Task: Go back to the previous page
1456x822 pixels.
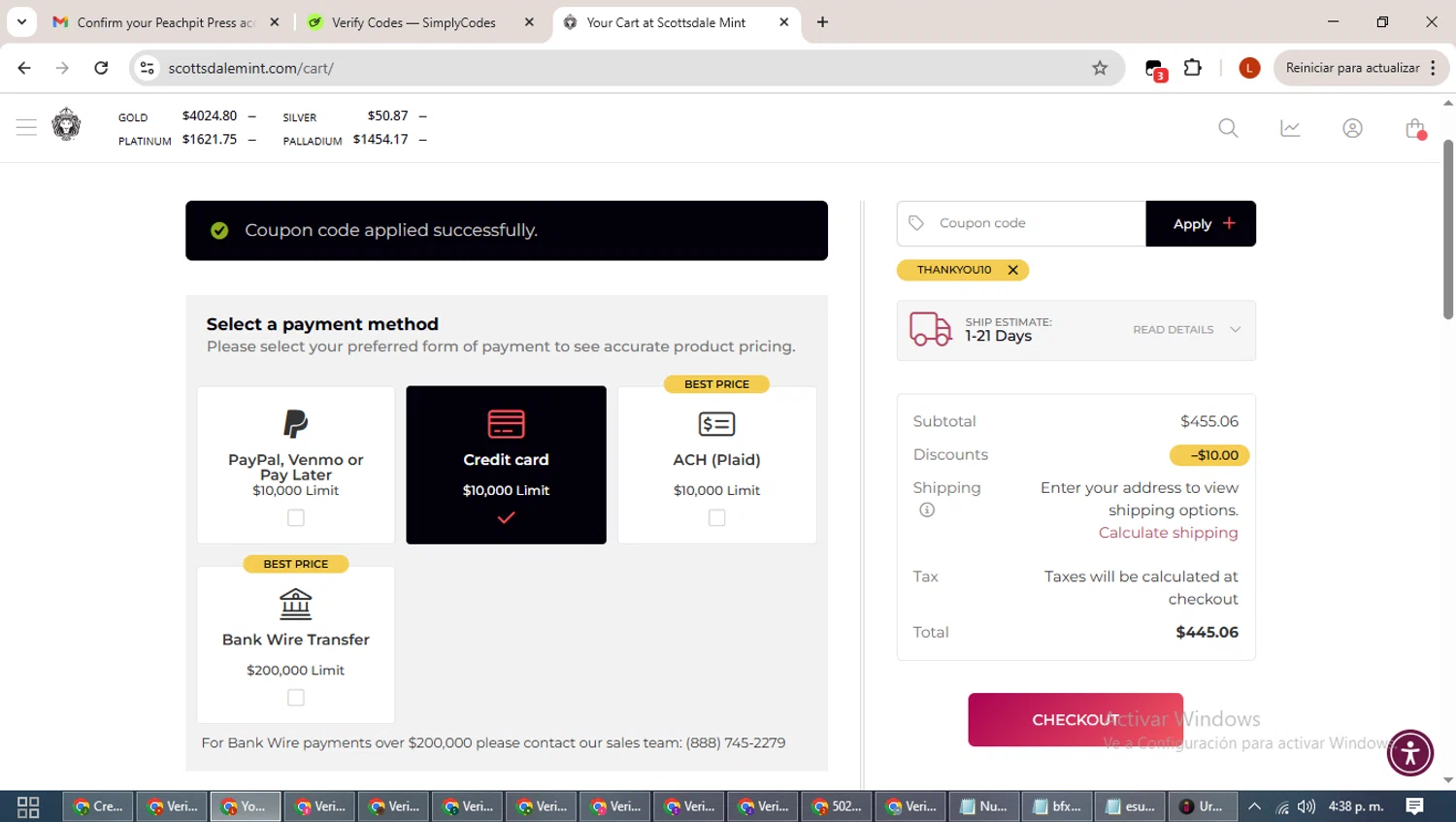Action: [x=24, y=68]
